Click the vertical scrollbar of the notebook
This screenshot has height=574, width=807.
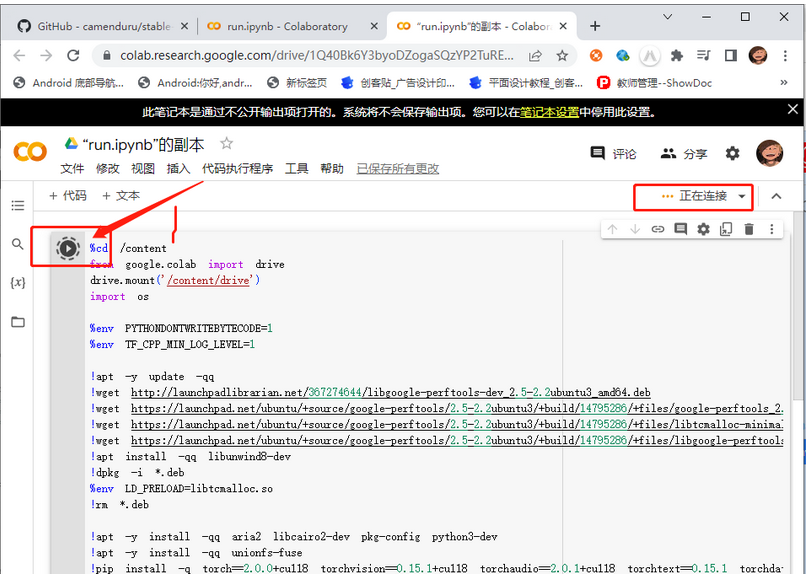[797, 304]
